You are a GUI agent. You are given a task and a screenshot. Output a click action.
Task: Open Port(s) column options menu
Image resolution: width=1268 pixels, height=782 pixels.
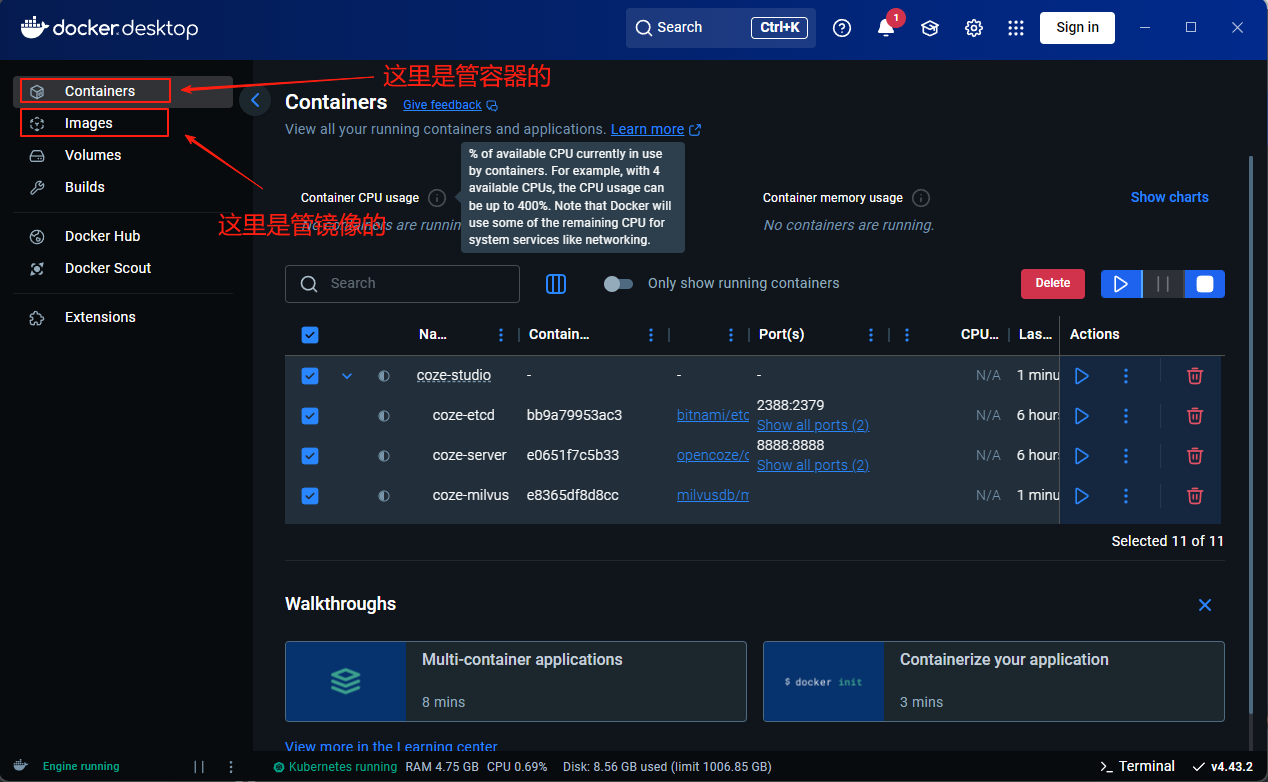point(871,335)
